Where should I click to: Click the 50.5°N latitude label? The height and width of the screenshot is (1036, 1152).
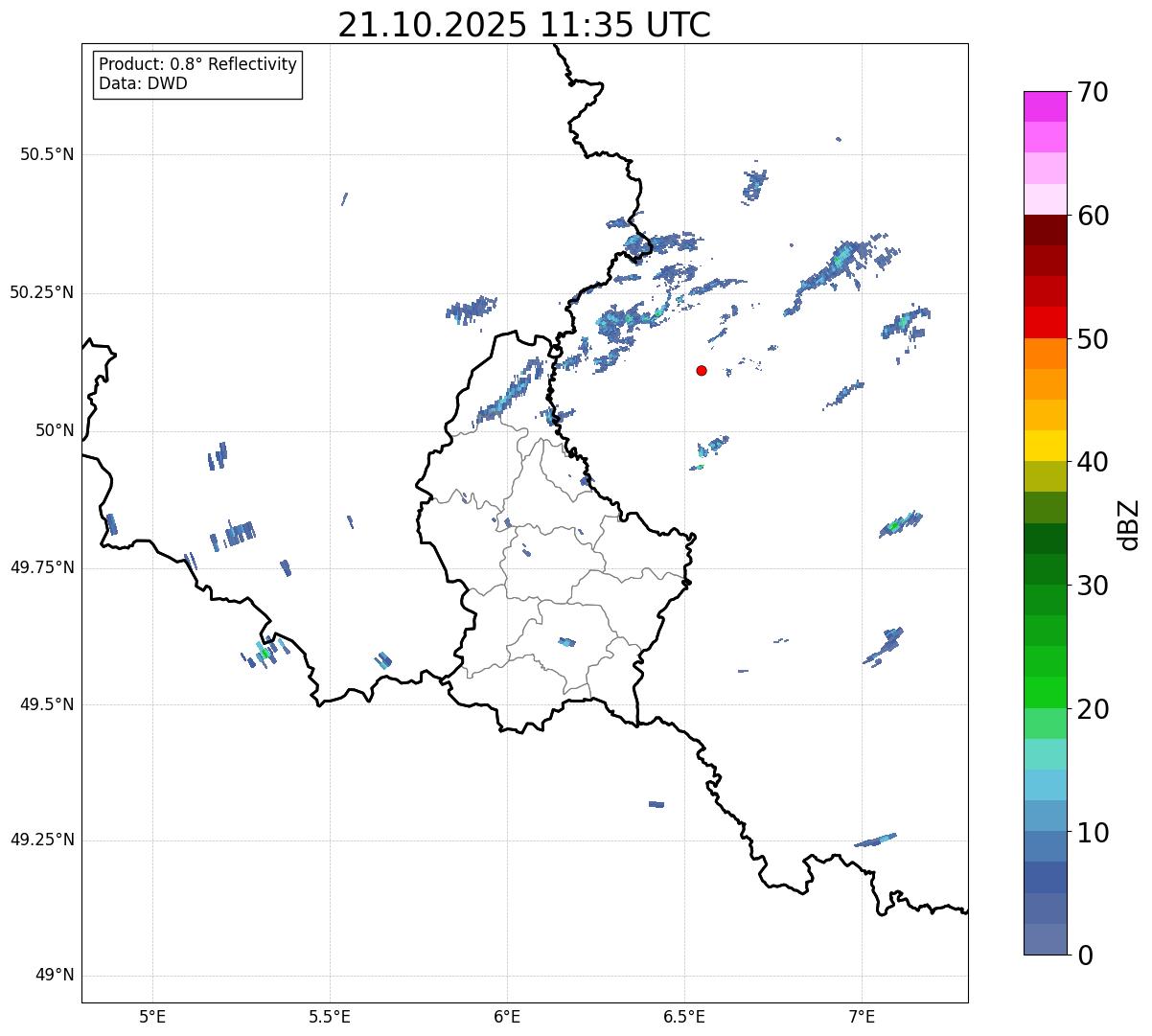click(x=47, y=154)
